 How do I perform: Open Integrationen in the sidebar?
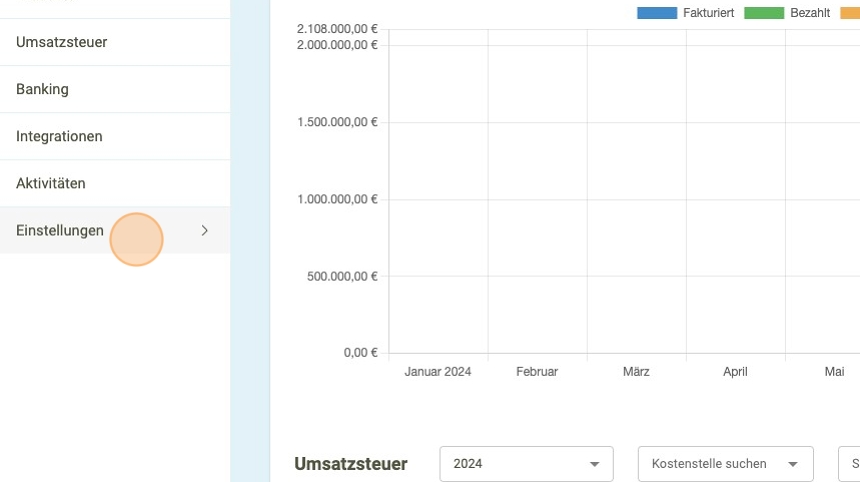click(115, 137)
